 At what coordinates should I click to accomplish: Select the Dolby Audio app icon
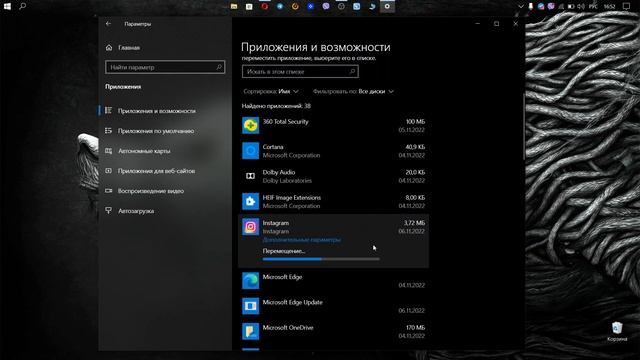(251, 176)
